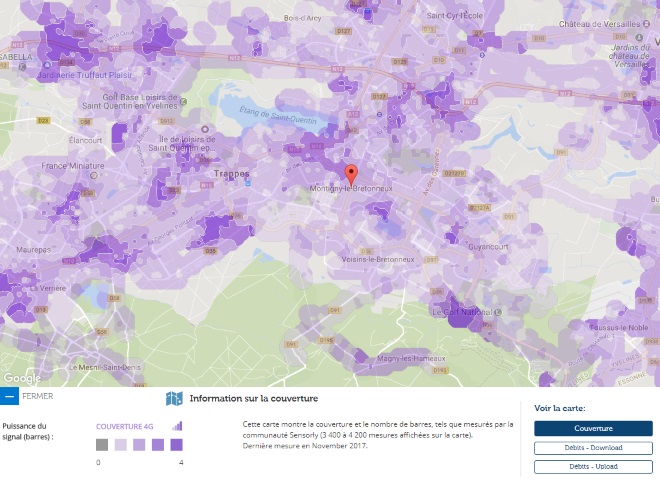Click the darkest purple four-bar legend swatch
Screen dimensions: 660x488
click(175, 445)
